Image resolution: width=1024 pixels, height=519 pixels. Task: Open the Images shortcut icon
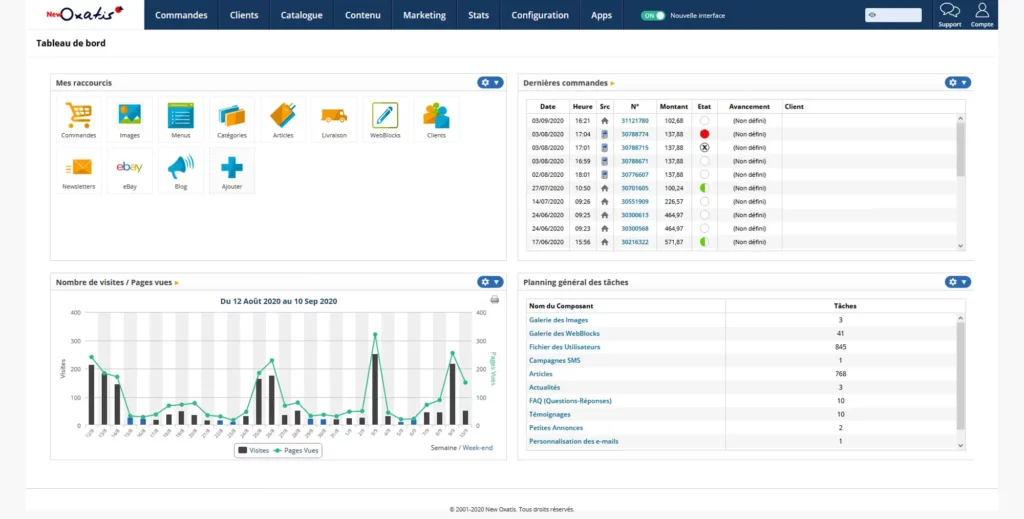[130, 119]
